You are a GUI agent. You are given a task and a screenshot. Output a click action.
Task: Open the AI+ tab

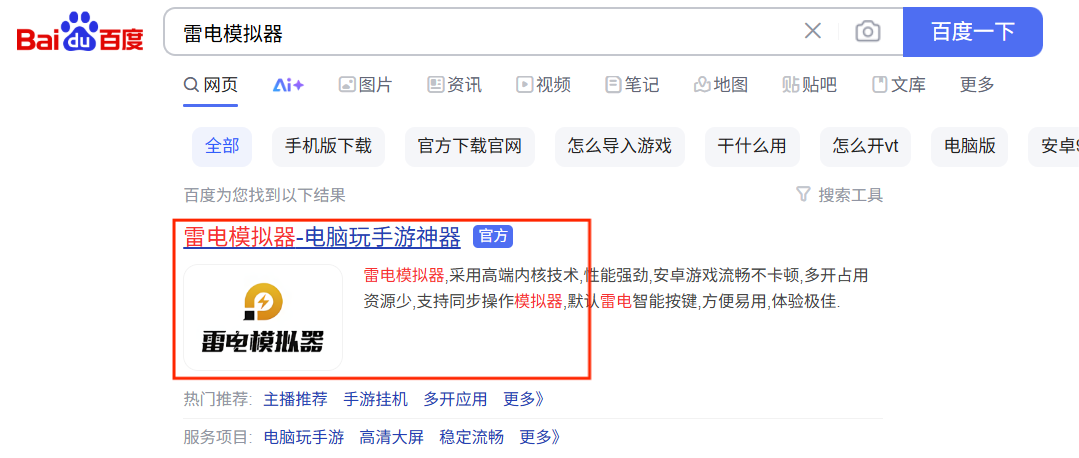tap(288, 85)
